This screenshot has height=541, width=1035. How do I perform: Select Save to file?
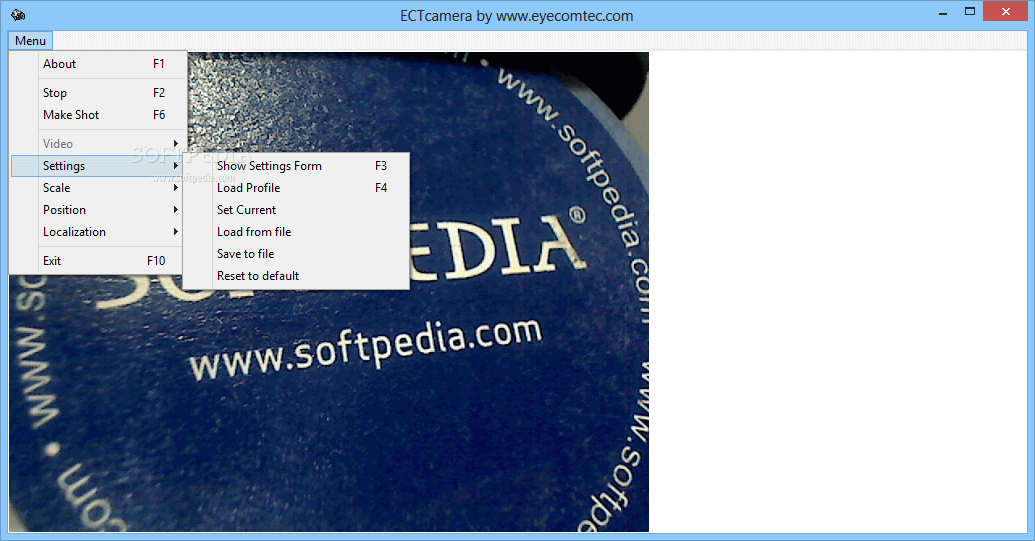click(296, 254)
